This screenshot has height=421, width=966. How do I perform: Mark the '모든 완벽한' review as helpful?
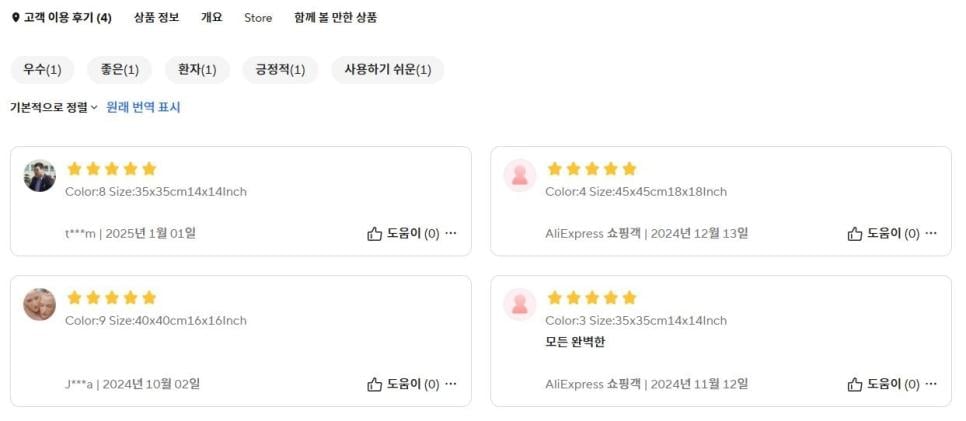[855, 384]
